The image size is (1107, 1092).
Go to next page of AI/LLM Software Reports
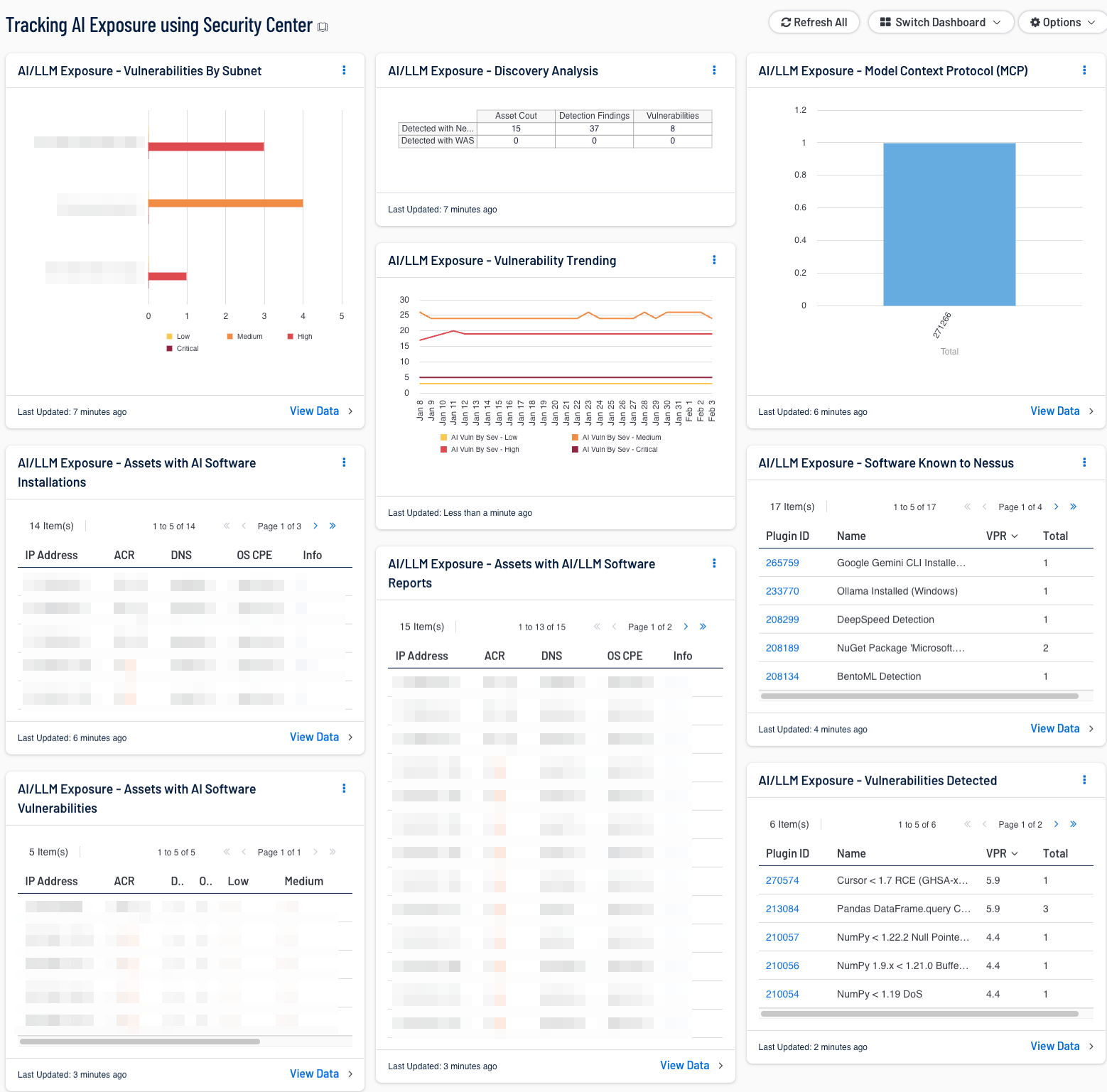[x=685, y=627]
